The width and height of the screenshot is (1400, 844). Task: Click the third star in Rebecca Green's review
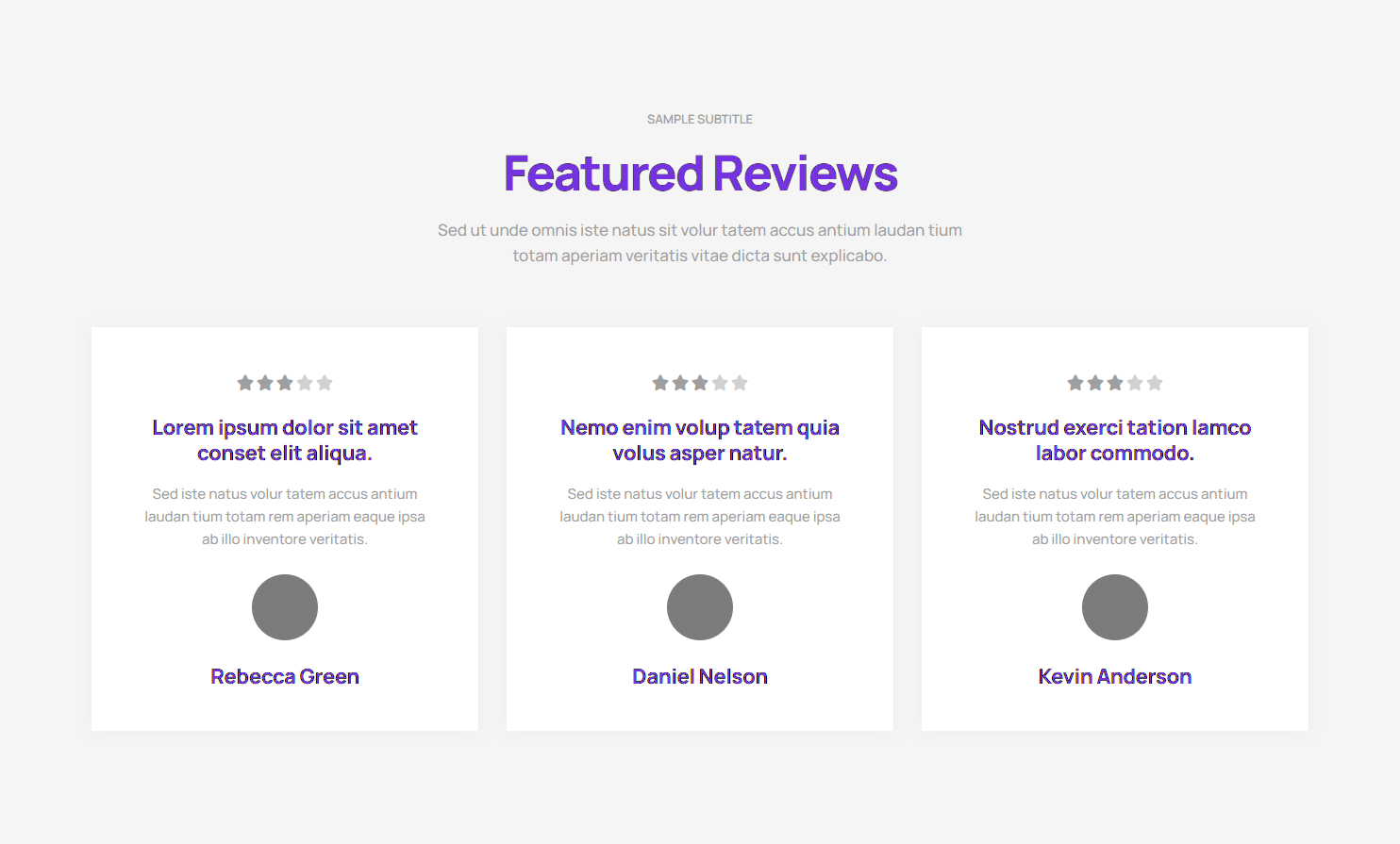(285, 383)
